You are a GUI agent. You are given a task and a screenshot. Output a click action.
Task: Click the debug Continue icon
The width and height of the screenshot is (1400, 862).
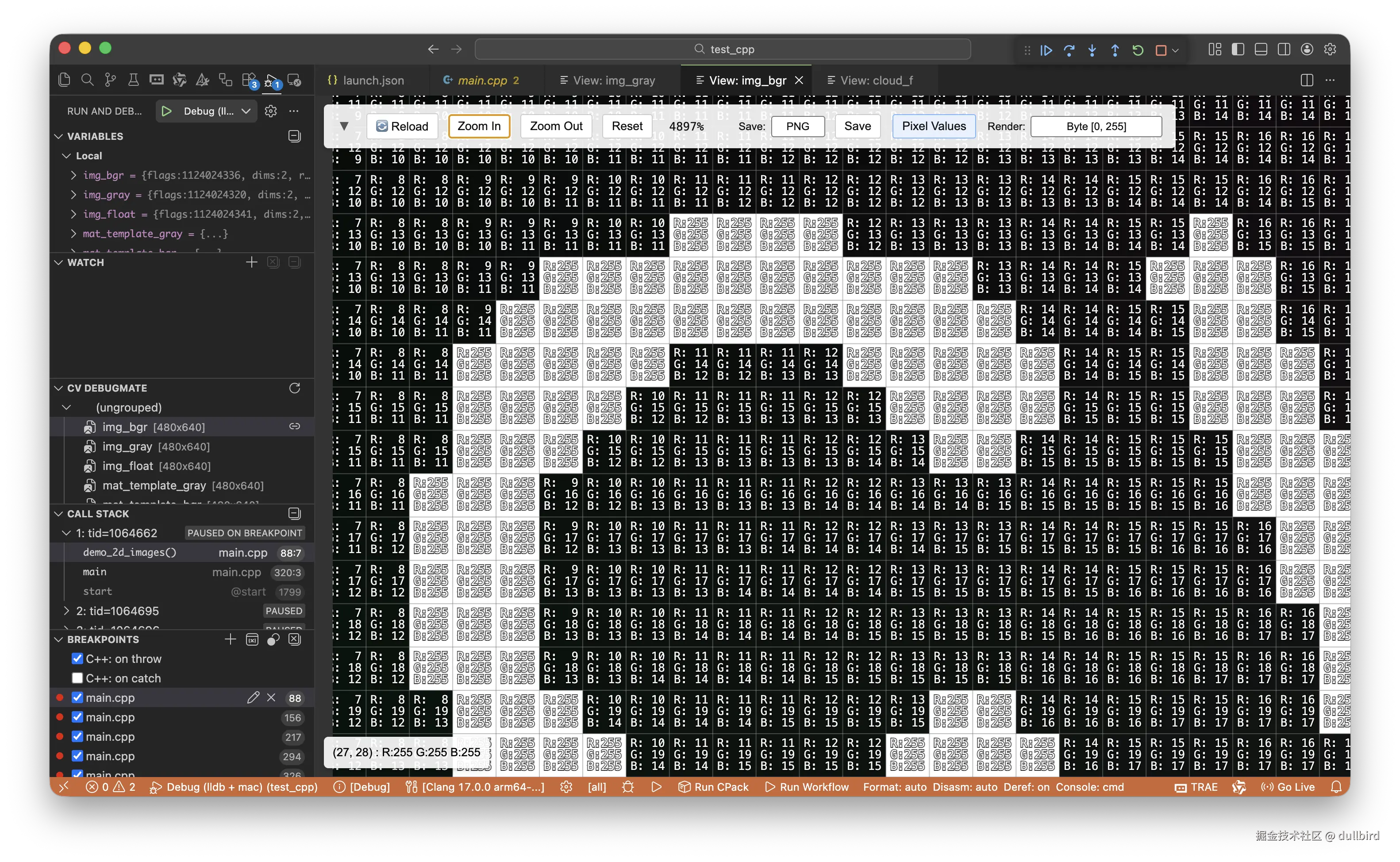click(x=1046, y=50)
